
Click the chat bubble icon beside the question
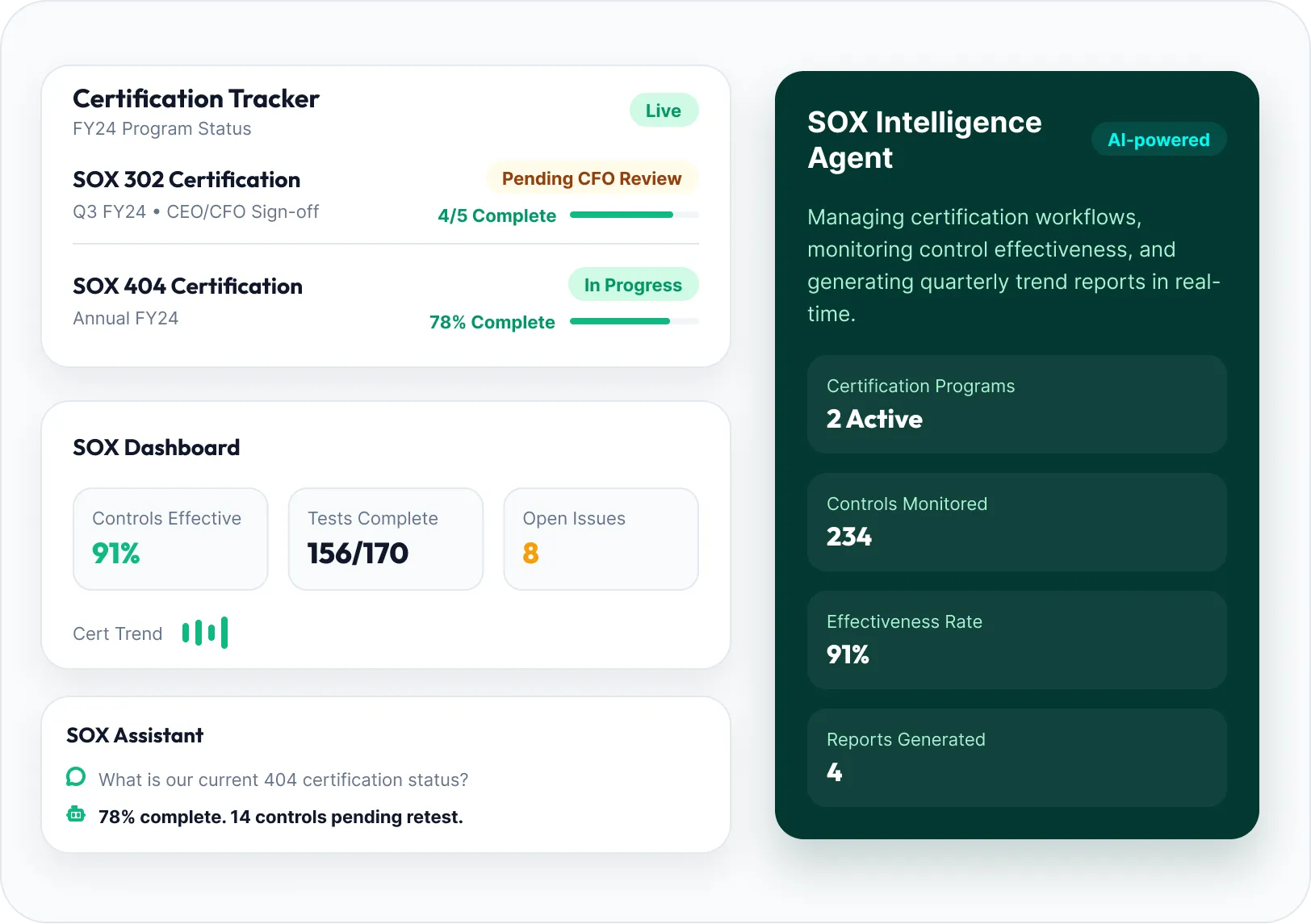76,777
